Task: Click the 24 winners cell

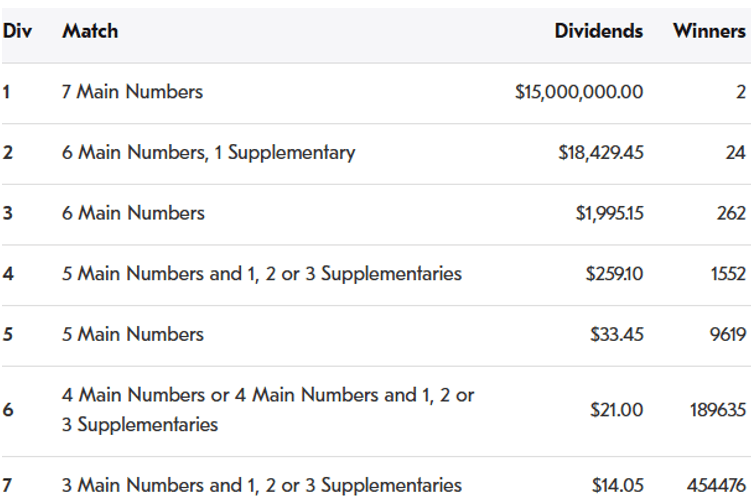Action: [x=735, y=153]
